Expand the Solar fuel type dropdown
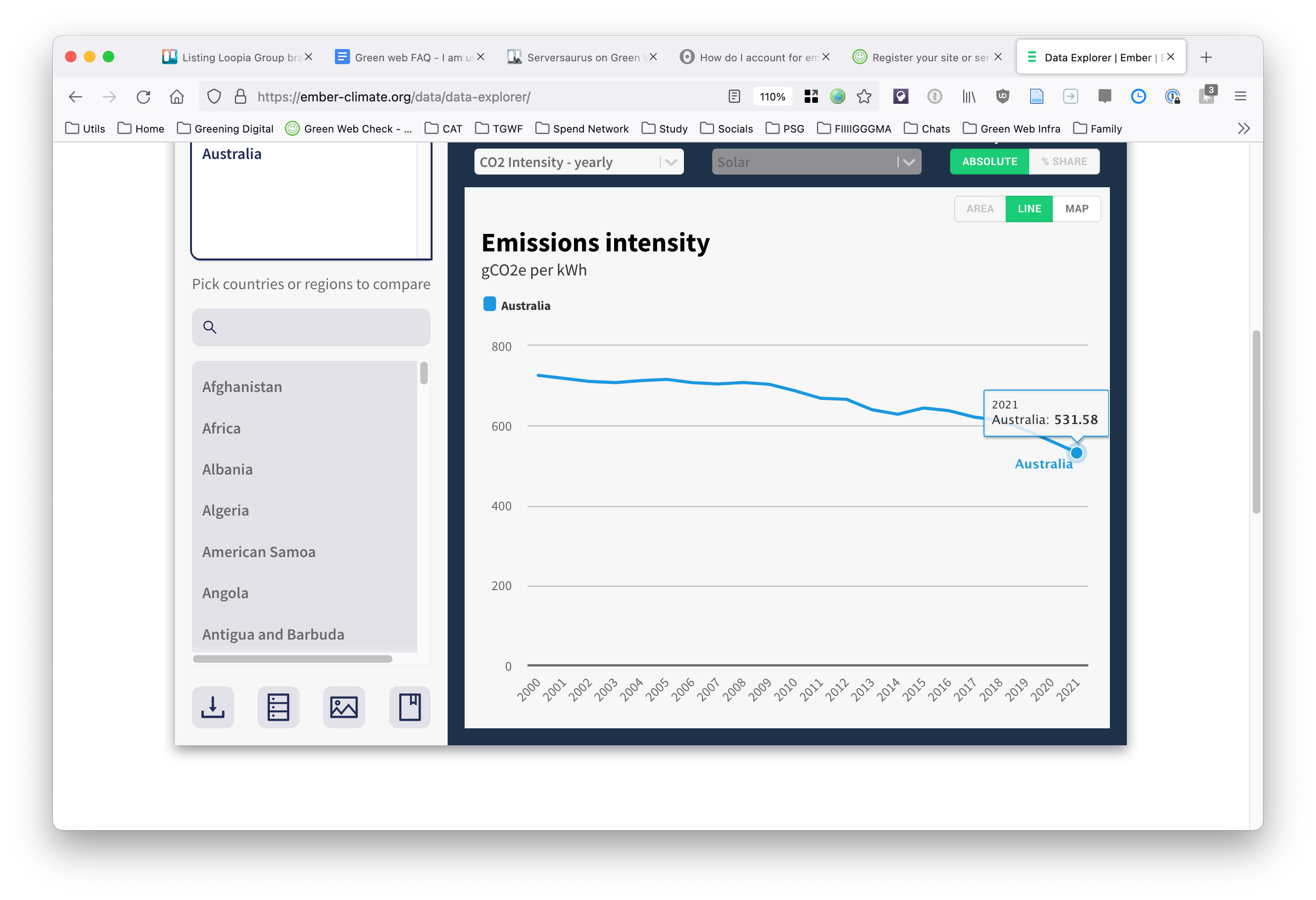This screenshot has width=1316, height=900. pos(816,162)
